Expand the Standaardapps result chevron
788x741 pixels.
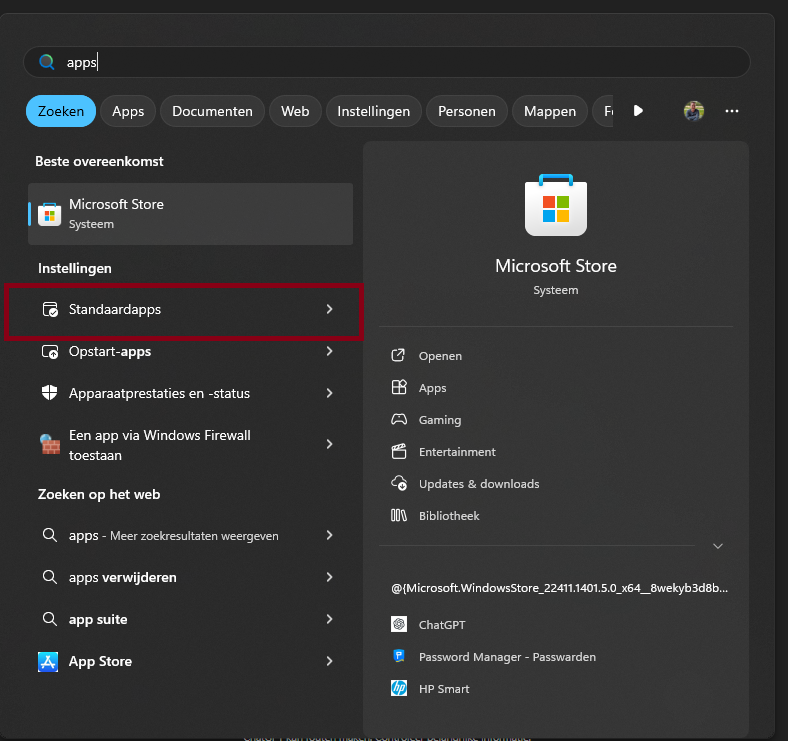[x=330, y=309]
